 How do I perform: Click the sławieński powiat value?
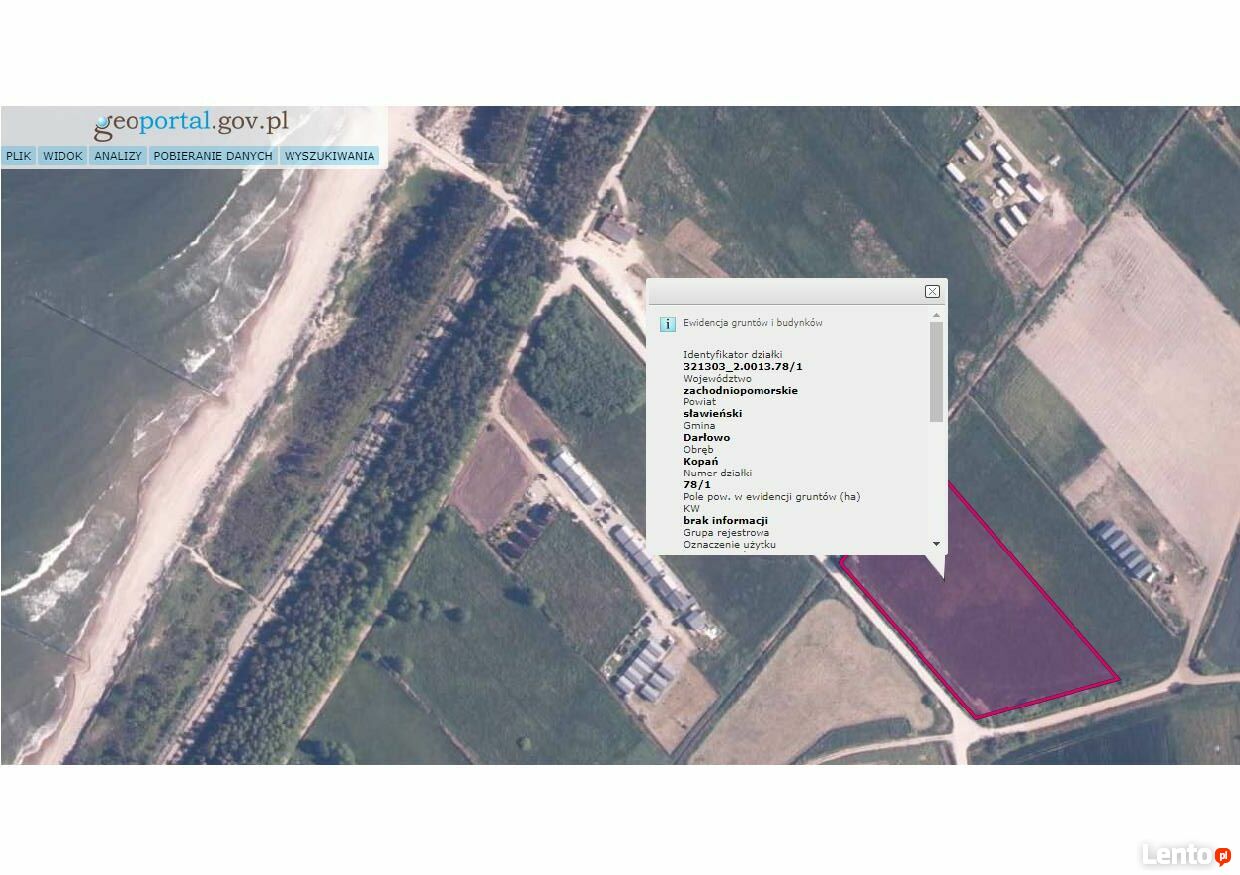point(712,414)
